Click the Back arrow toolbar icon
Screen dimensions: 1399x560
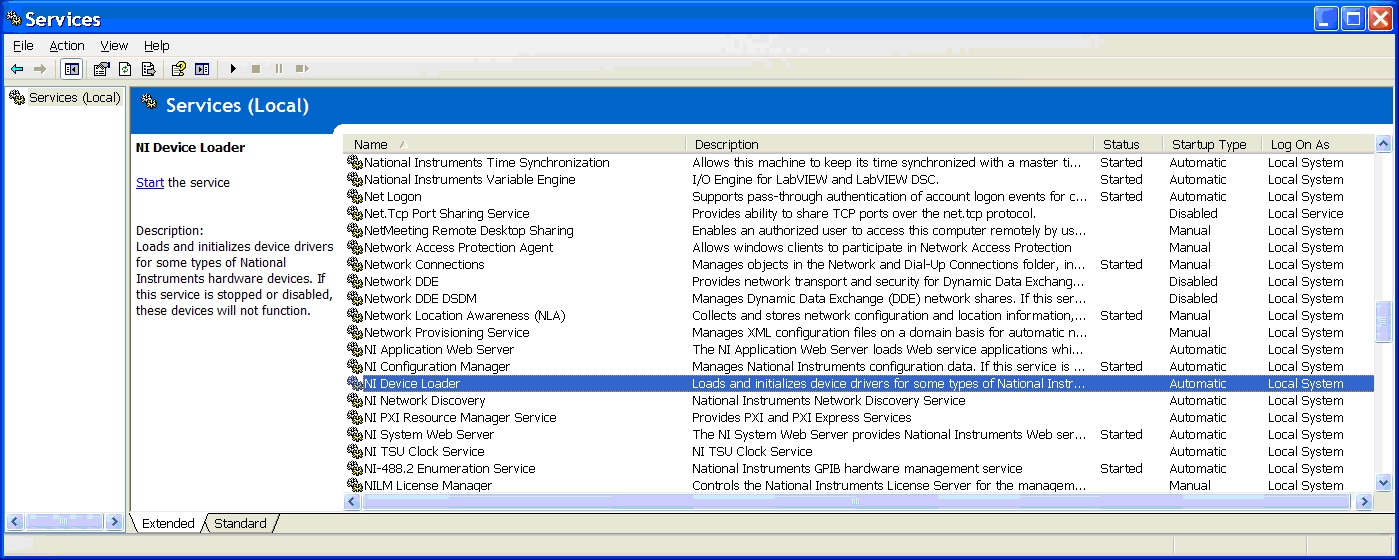click(x=17, y=69)
